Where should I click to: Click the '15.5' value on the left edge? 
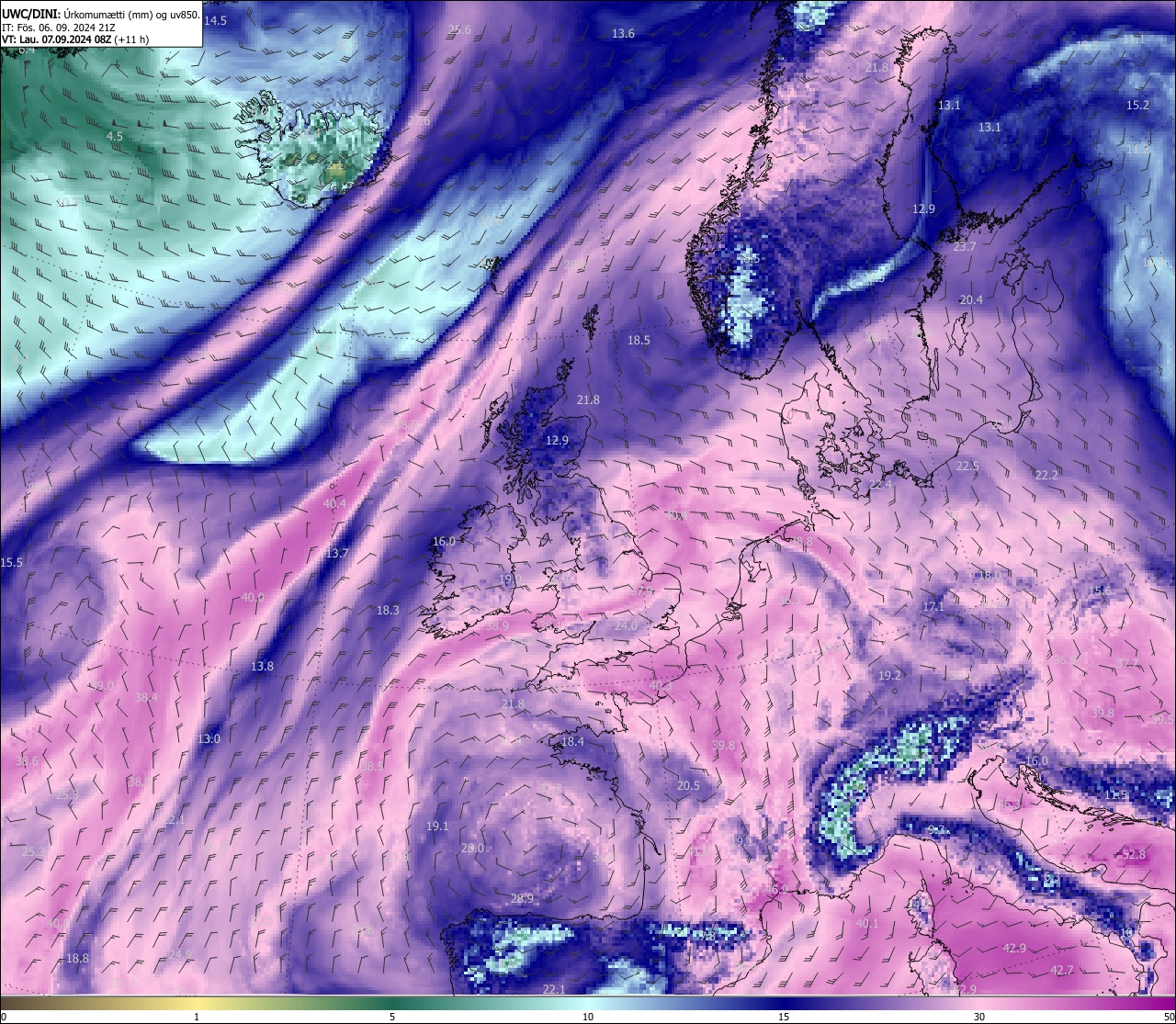(x=12, y=562)
